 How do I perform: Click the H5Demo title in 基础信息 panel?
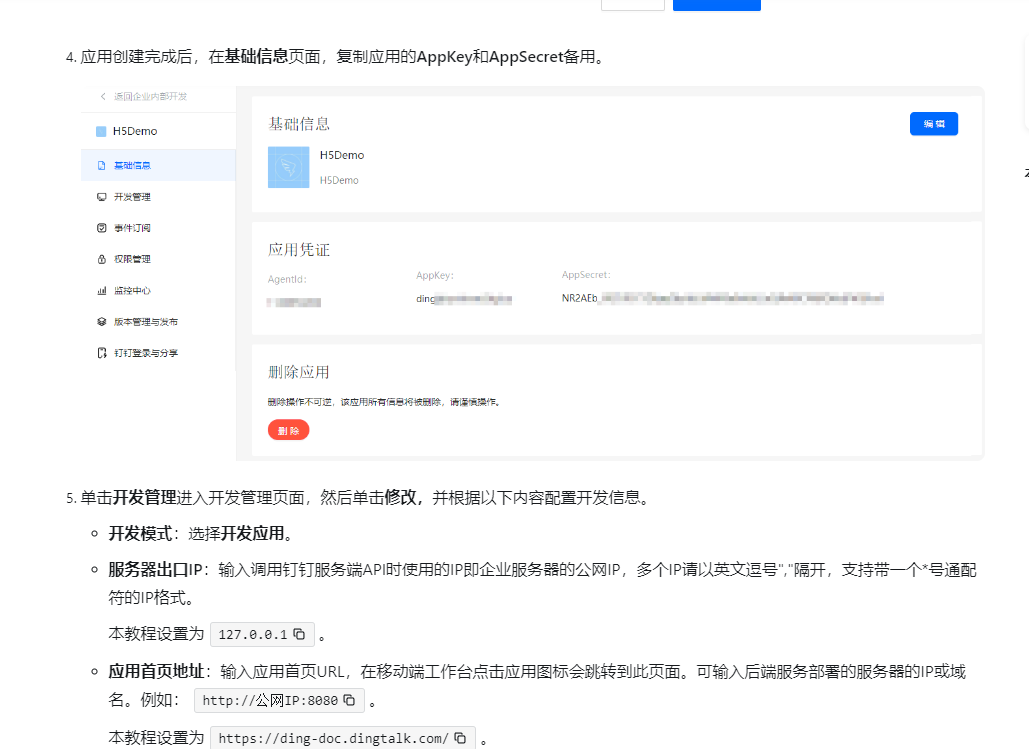pos(342,155)
